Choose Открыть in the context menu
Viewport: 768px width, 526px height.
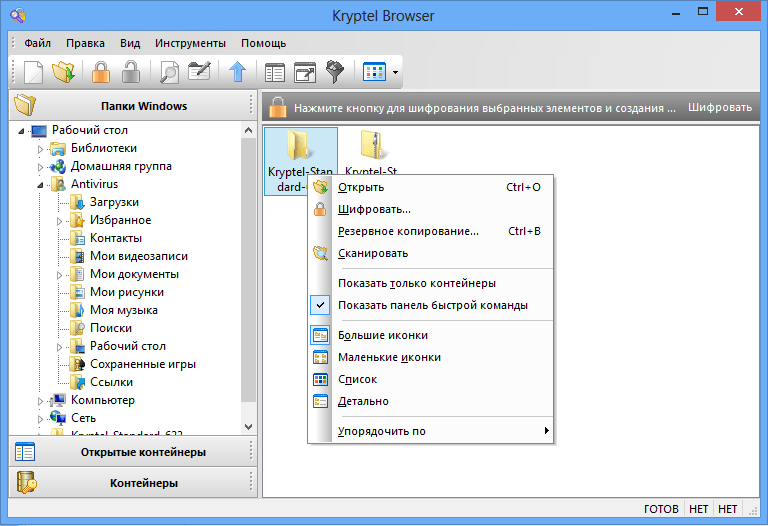click(431, 187)
